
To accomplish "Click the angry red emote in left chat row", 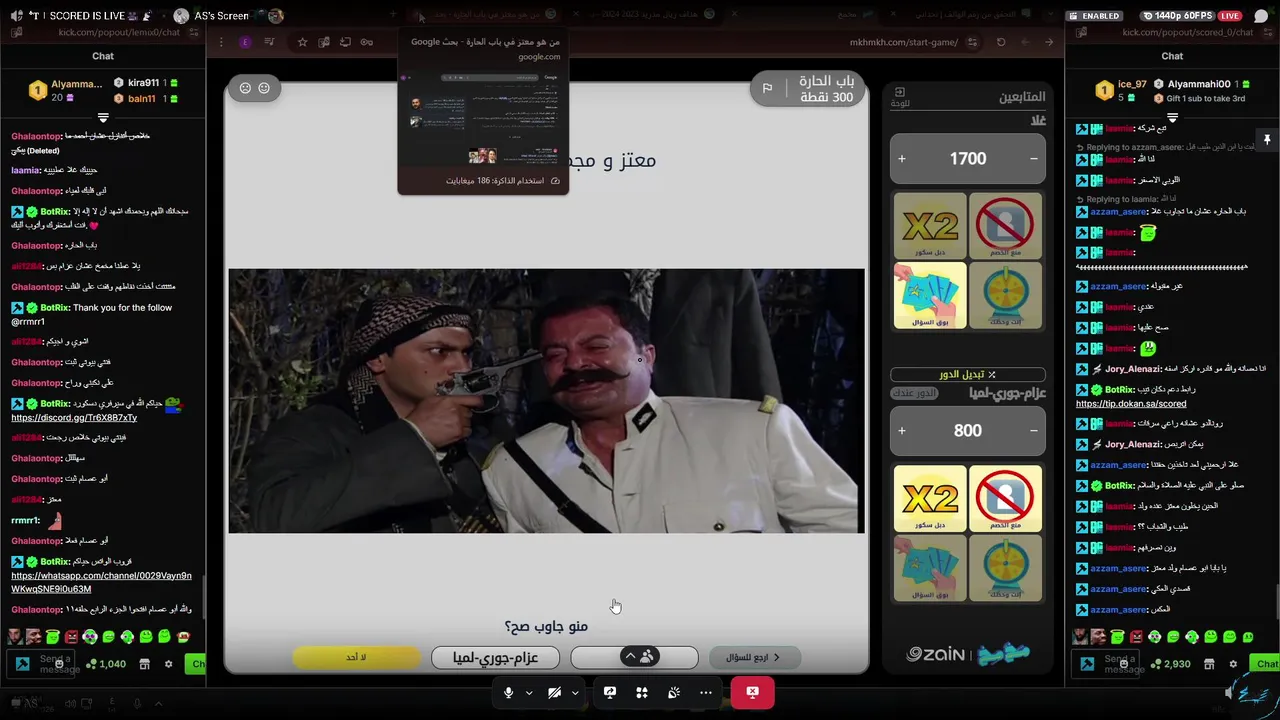I will [x=71, y=637].
